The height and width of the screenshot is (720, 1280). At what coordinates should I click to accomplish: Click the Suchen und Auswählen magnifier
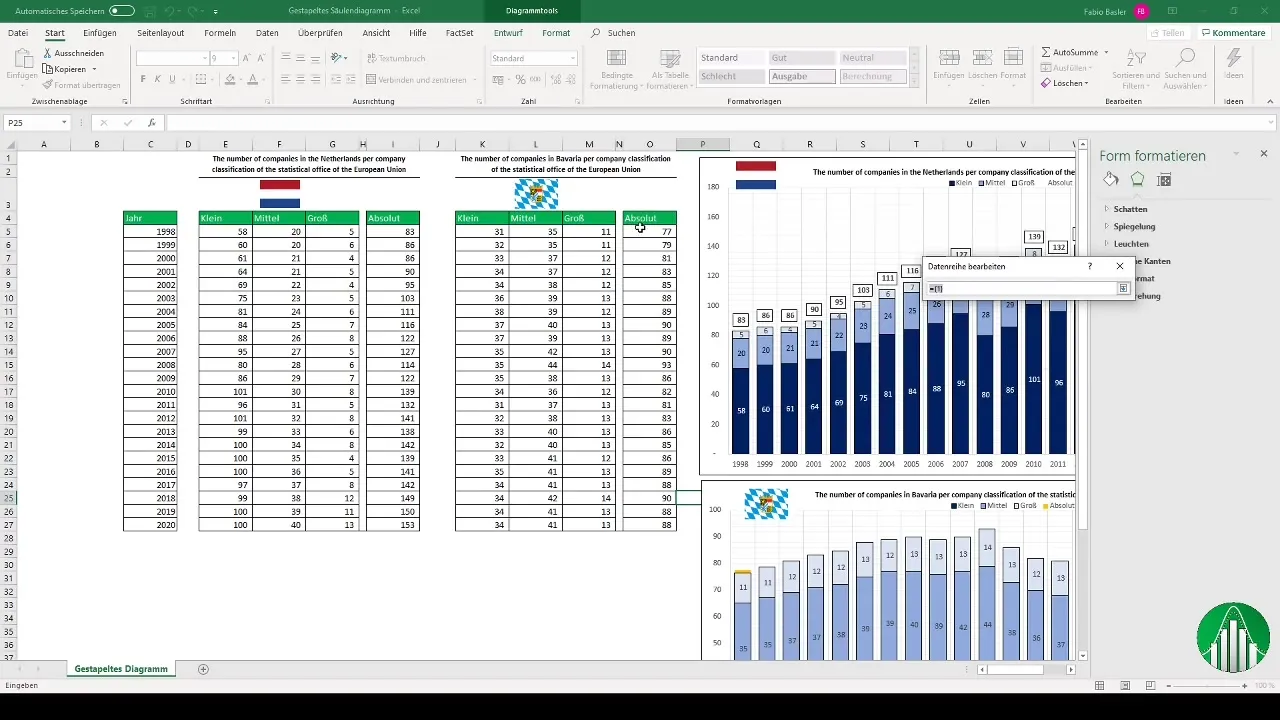click(1186, 58)
